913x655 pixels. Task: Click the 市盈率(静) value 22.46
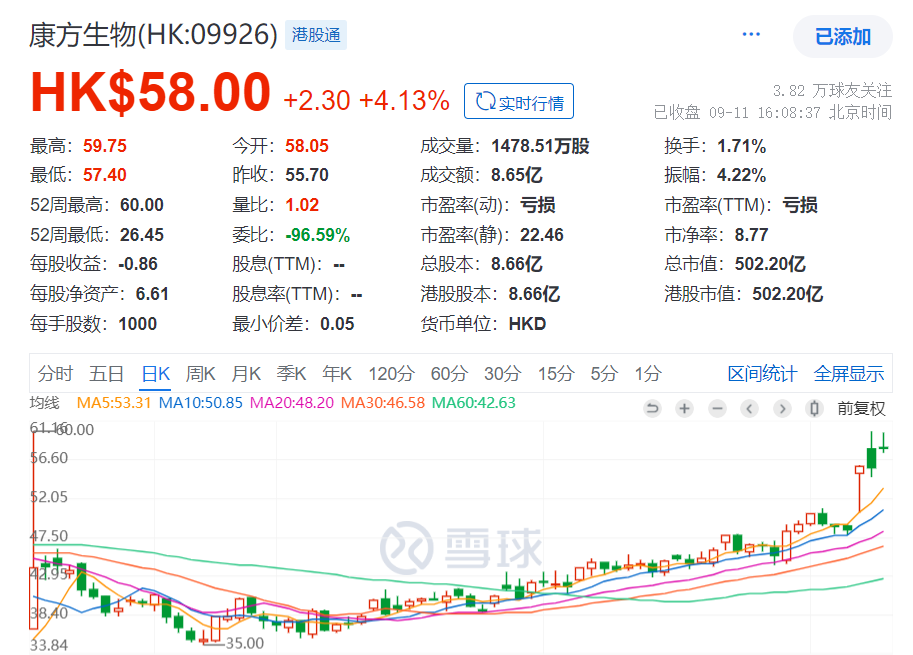542,235
